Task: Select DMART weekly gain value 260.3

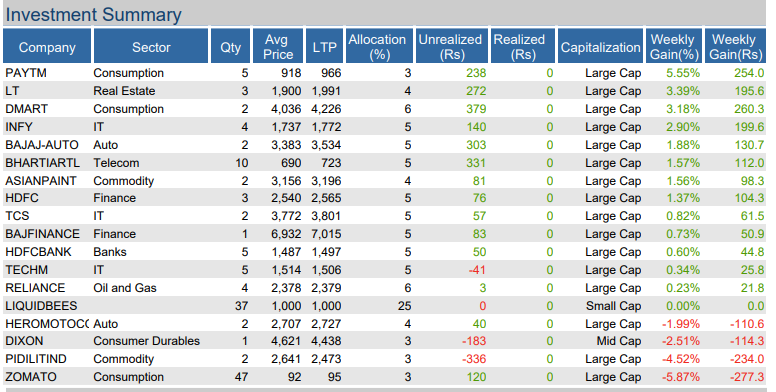Action: tap(749, 109)
